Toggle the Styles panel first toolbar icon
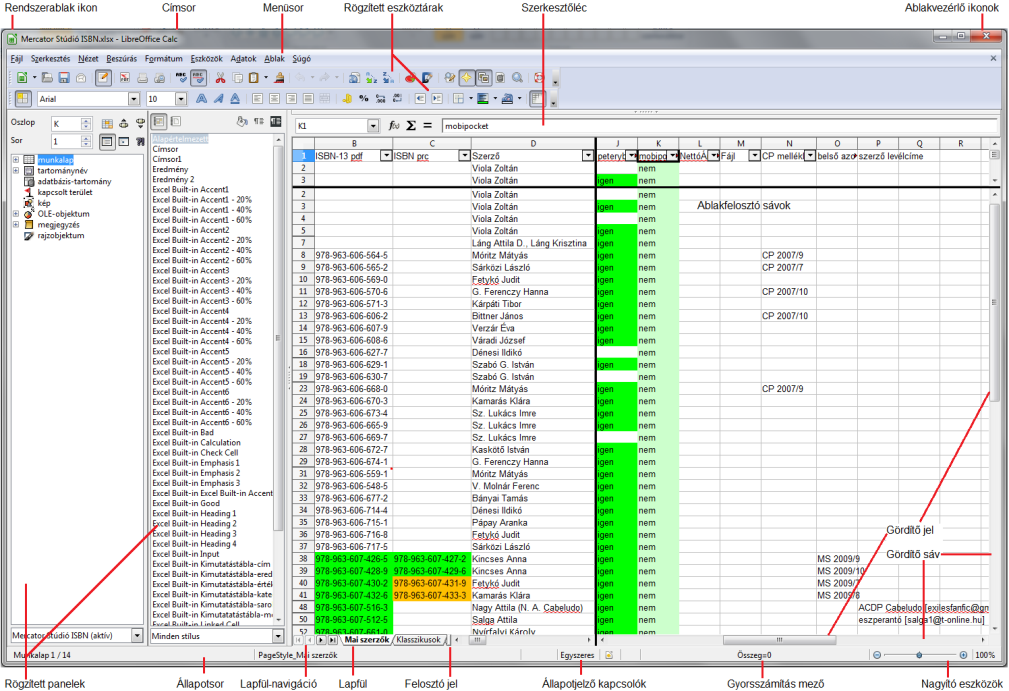 coord(159,121)
